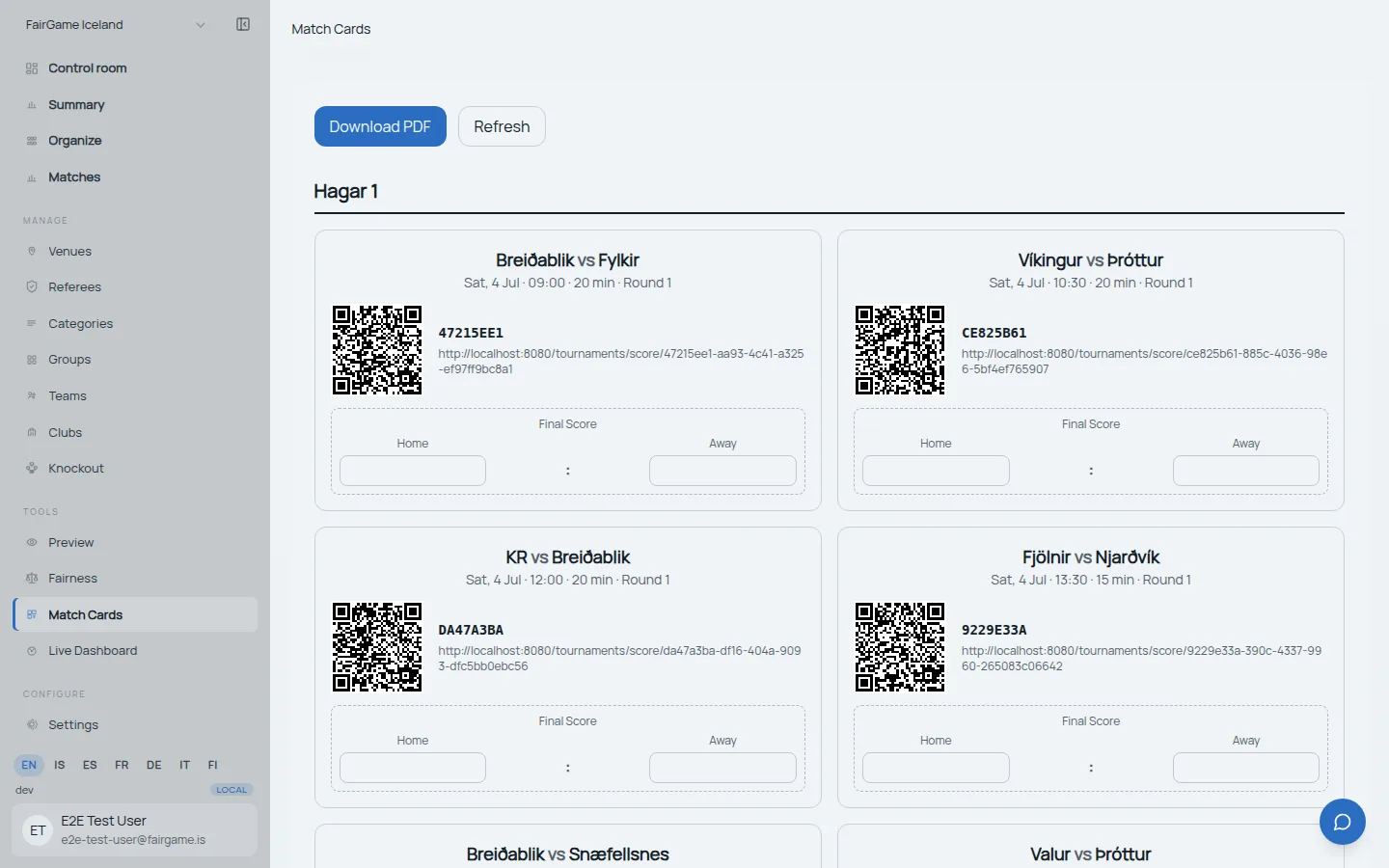
Task: Switch language to IT
Action: pyautogui.click(x=184, y=765)
